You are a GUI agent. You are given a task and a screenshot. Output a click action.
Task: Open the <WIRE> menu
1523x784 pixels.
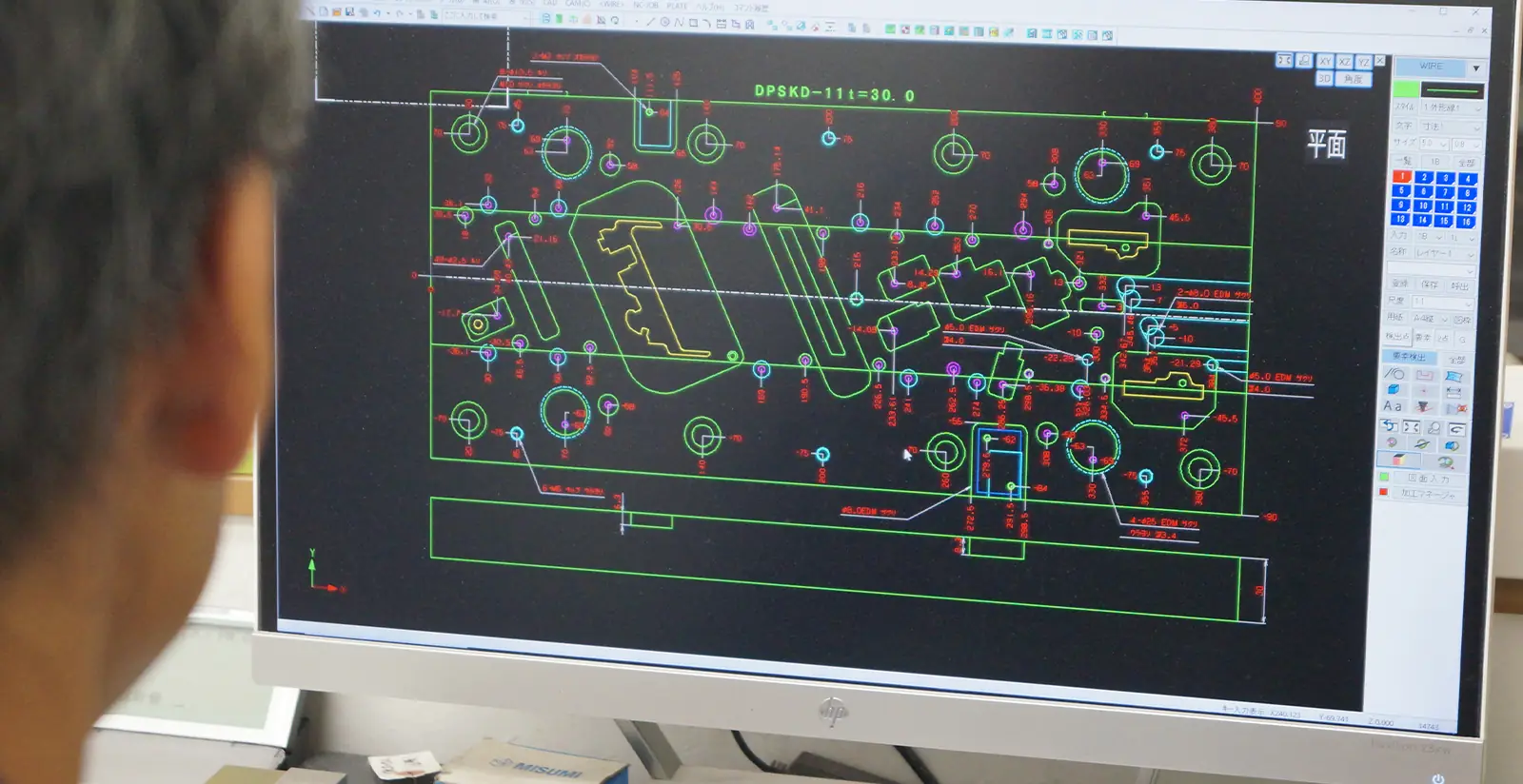point(611,4)
